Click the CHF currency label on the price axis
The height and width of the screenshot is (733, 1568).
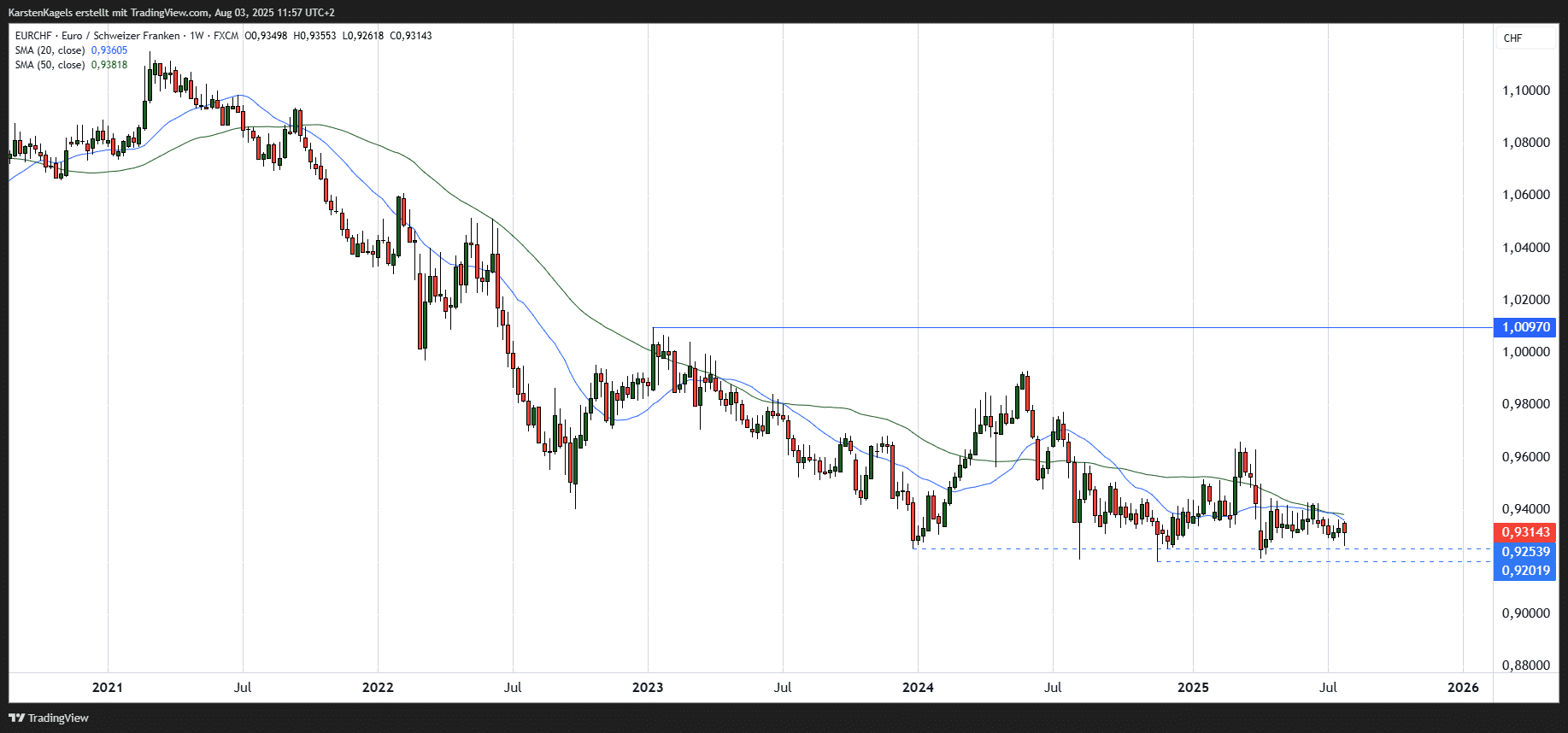point(1512,38)
